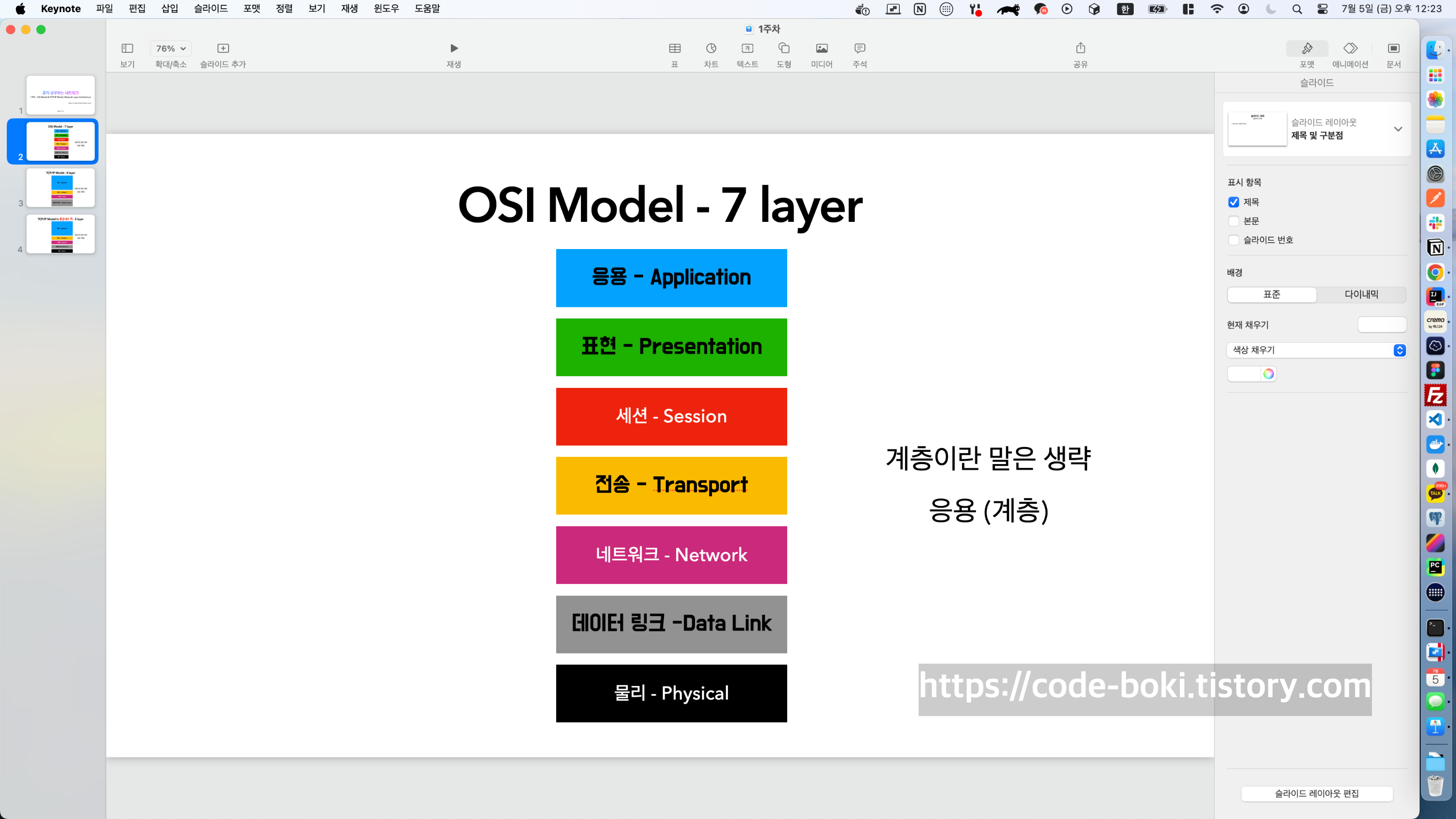This screenshot has height=819, width=1456.
Task: Select Dynamic (다이내믹) background option
Action: point(1361,295)
